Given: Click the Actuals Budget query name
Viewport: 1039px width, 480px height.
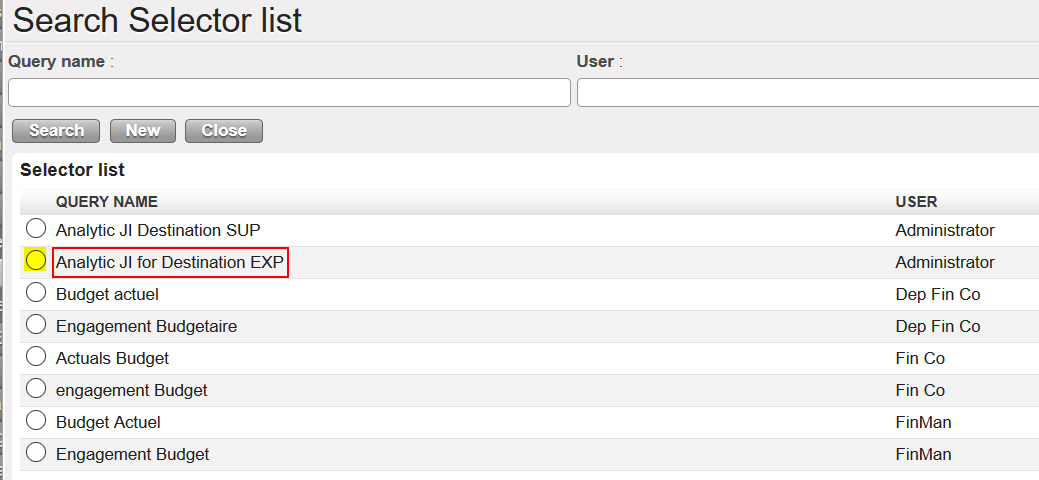Looking at the screenshot, I should 112,358.
